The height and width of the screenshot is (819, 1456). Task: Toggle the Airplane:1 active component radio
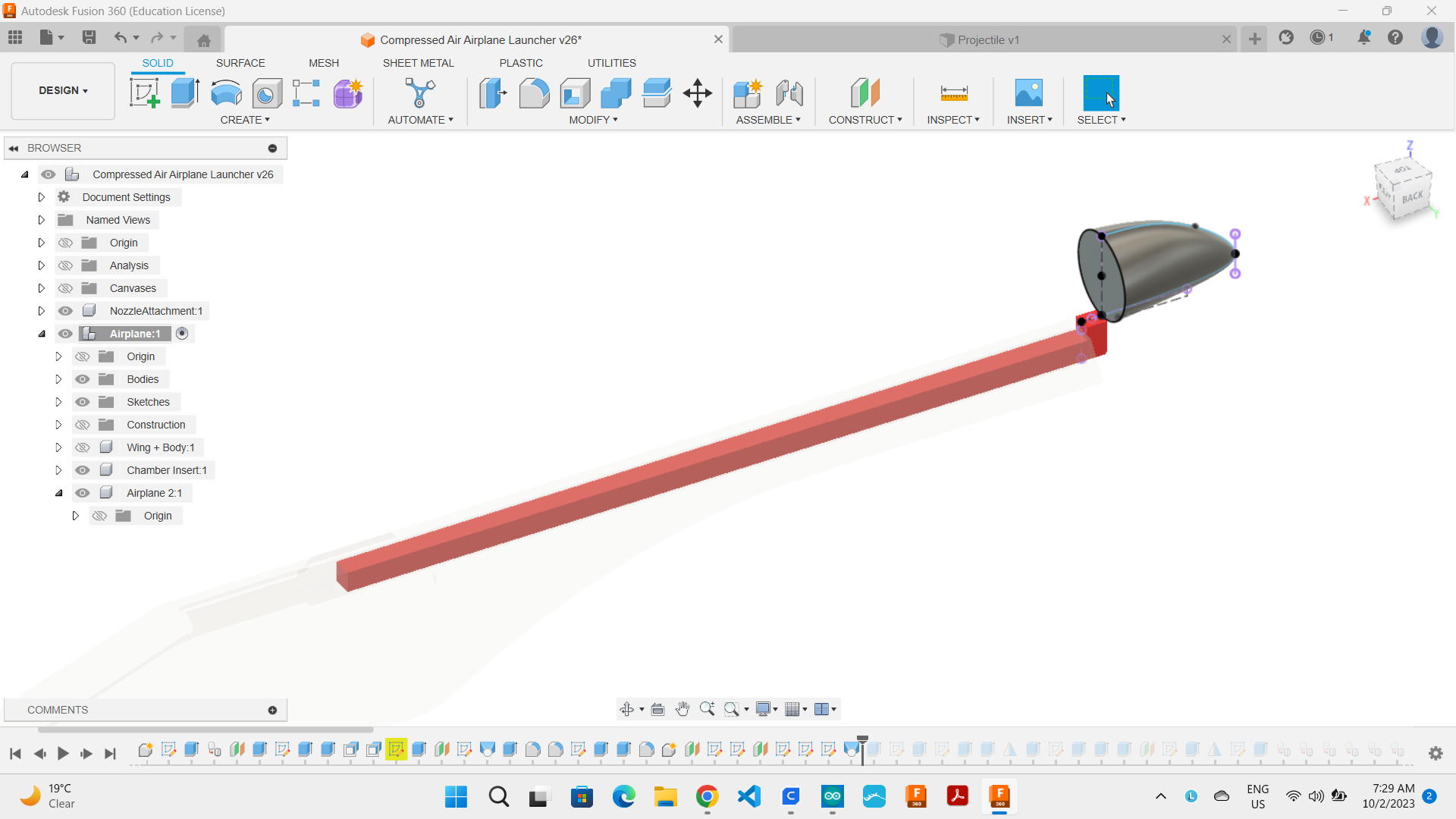point(182,334)
